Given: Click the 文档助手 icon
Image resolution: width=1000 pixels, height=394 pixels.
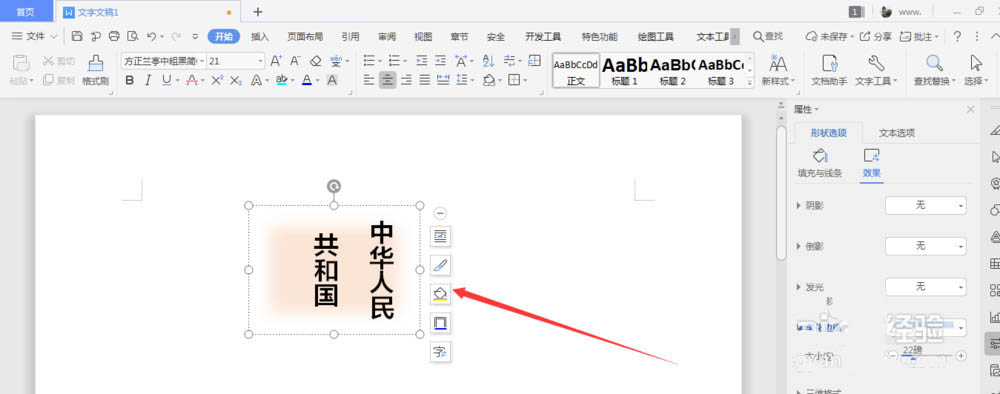Looking at the screenshot, I should (828, 63).
